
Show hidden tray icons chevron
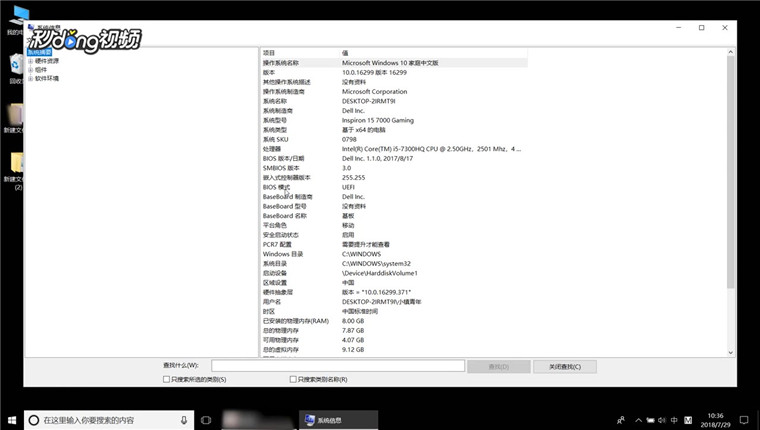coord(638,420)
